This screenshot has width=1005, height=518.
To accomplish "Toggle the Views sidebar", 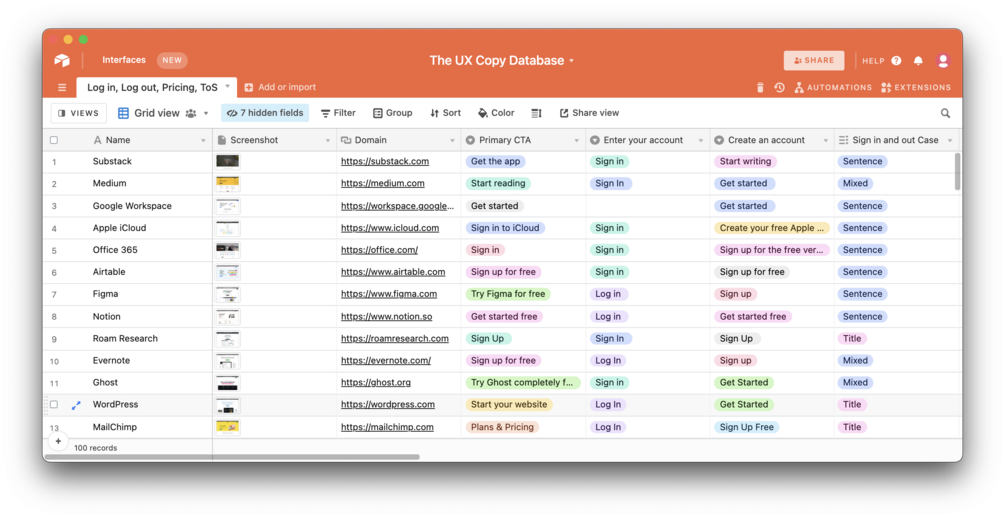I will point(78,113).
